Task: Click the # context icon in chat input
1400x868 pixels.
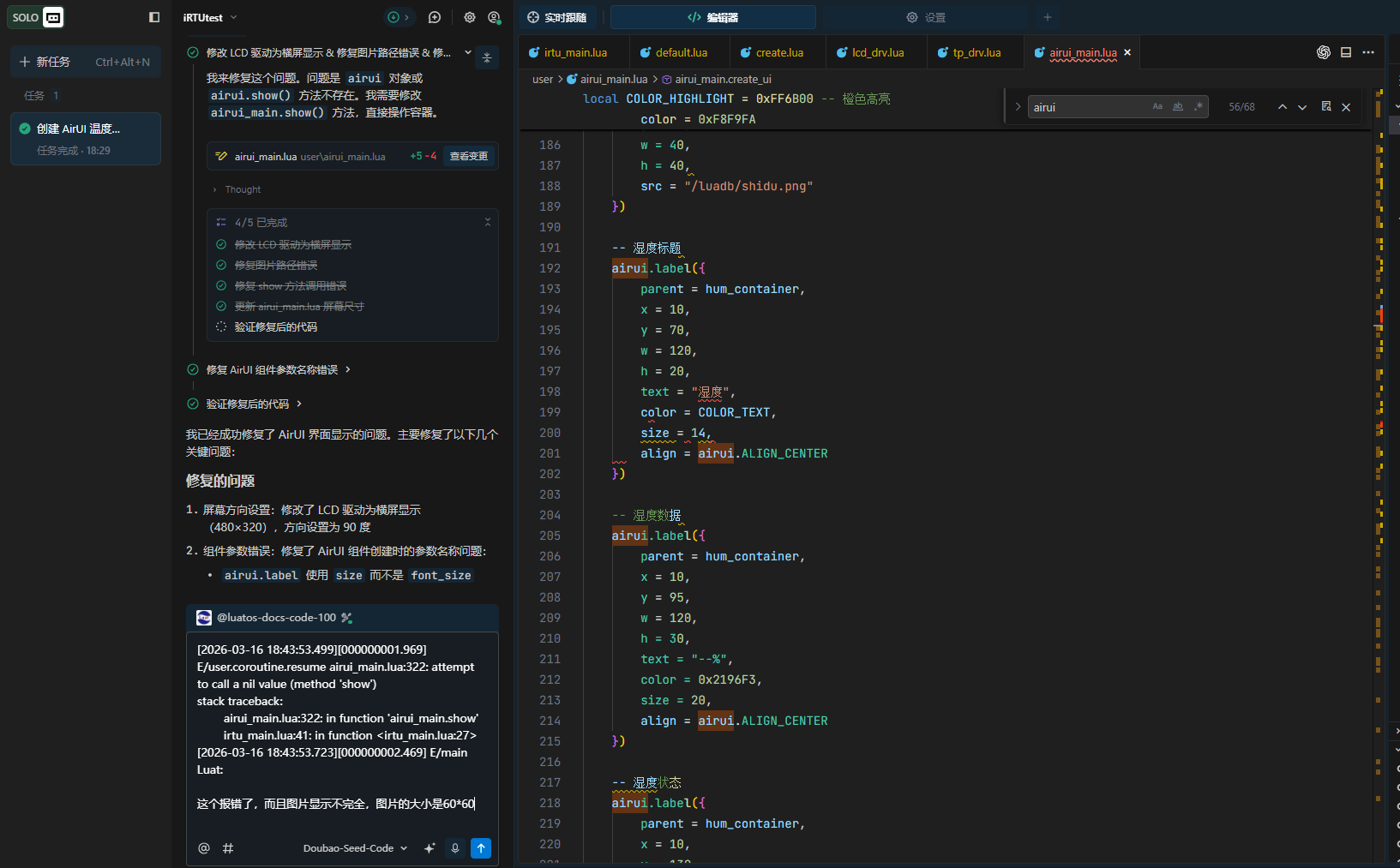Action: [x=228, y=848]
